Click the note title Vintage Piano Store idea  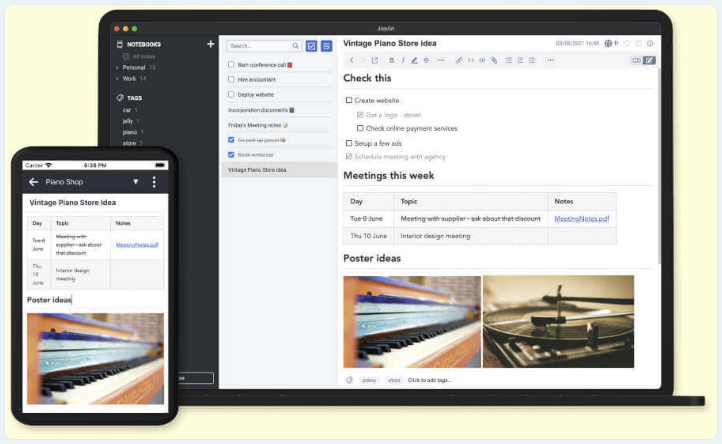point(390,43)
